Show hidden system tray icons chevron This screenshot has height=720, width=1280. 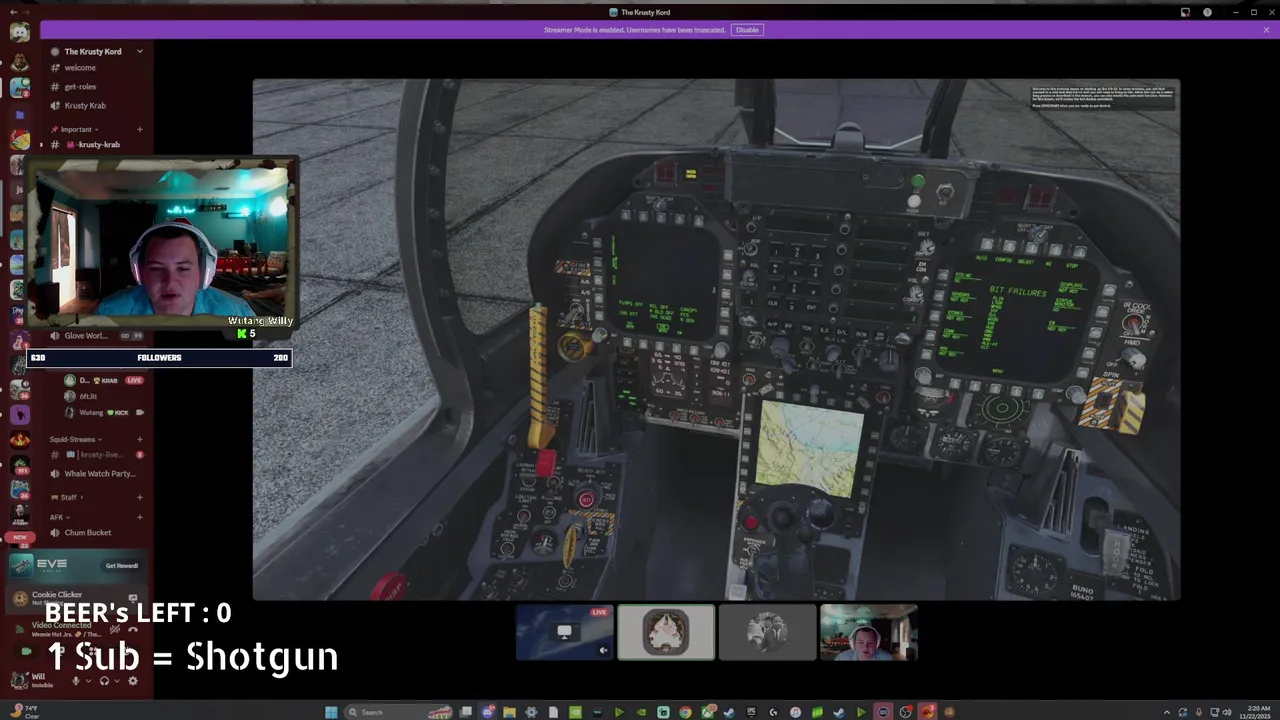click(x=1166, y=712)
